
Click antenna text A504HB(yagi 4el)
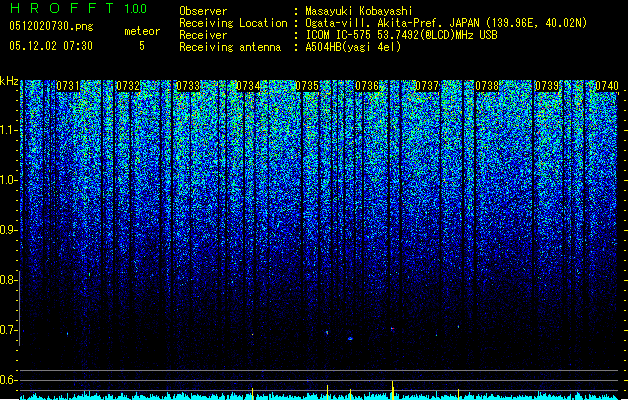353,47
